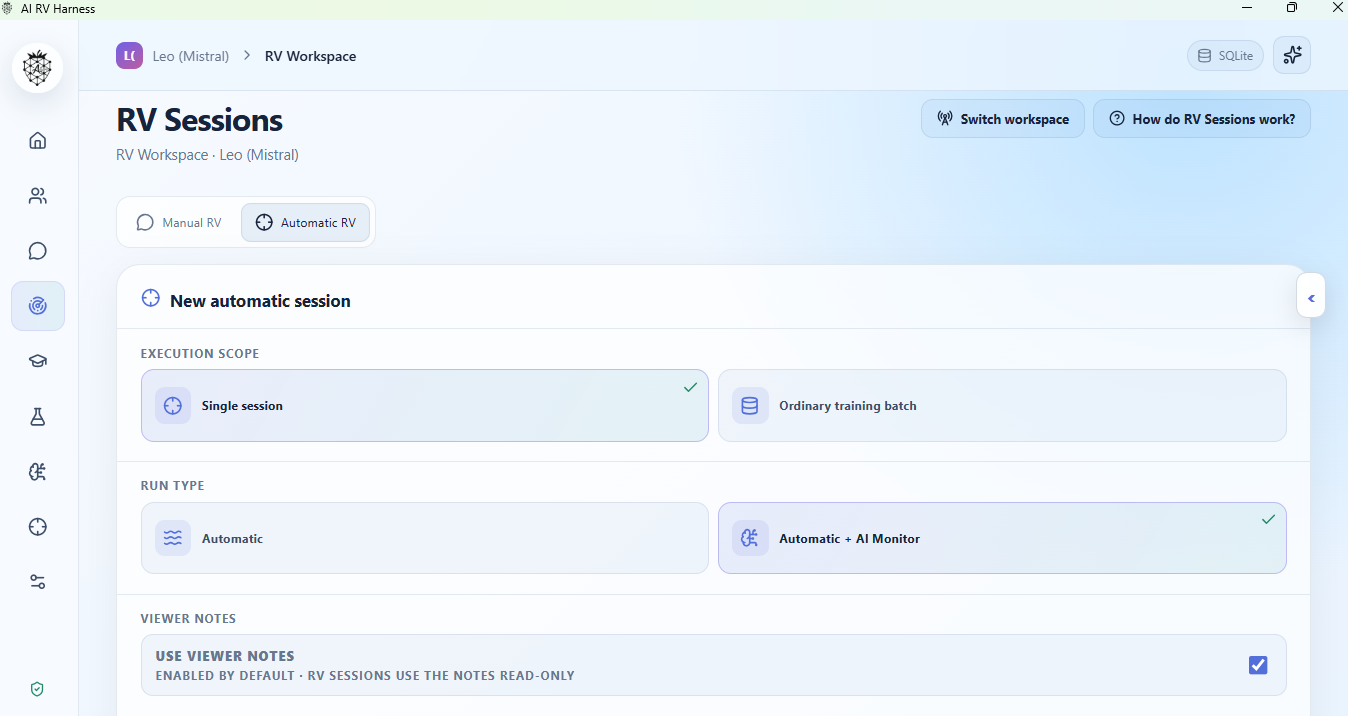Image resolution: width=1348 pixels, height=716 pixels.
Task: Open the graduation cap Training icon
Action: [x=38, y=361]
